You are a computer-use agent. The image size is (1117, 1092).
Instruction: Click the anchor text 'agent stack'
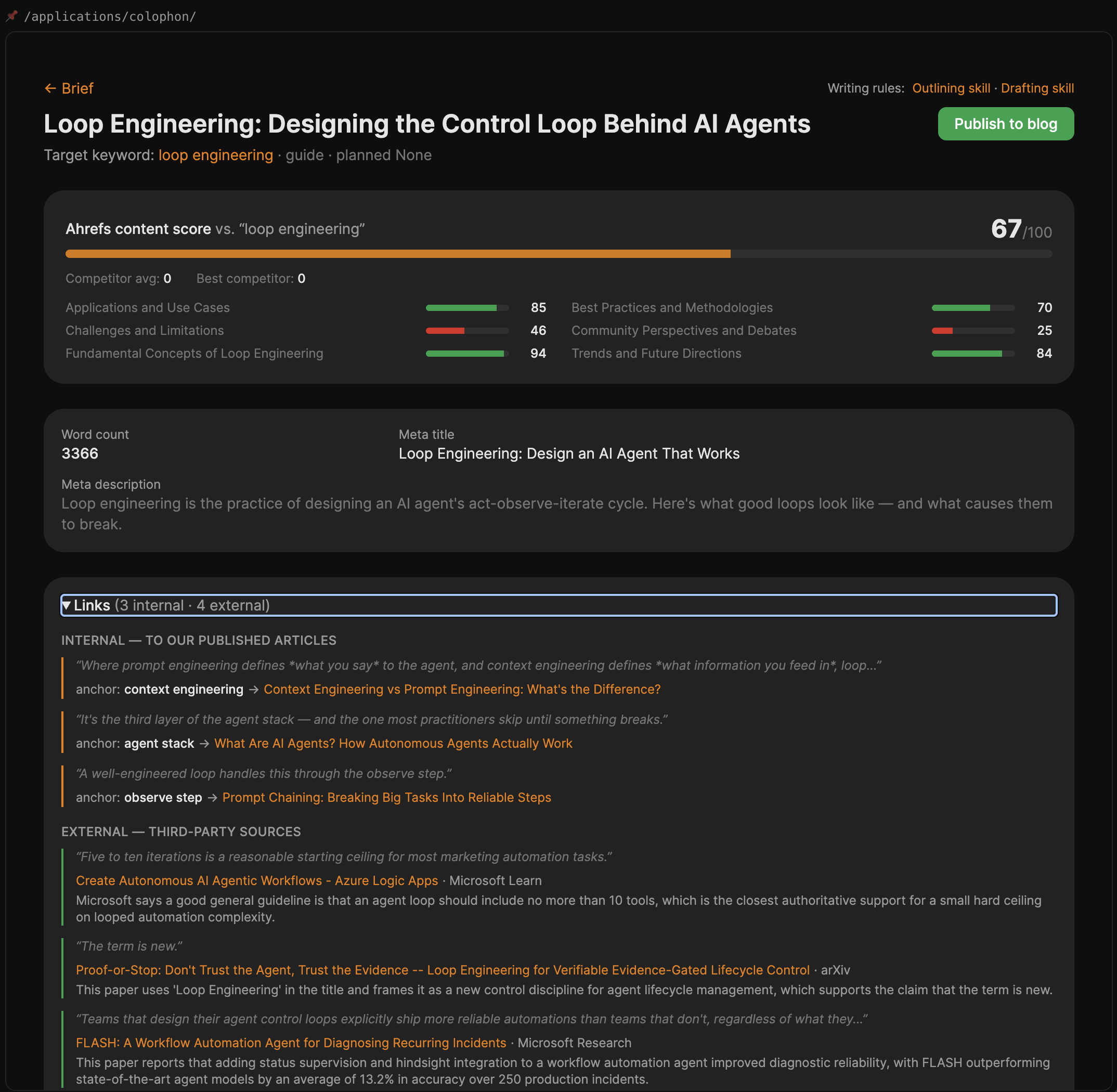(x=159, y=743)
